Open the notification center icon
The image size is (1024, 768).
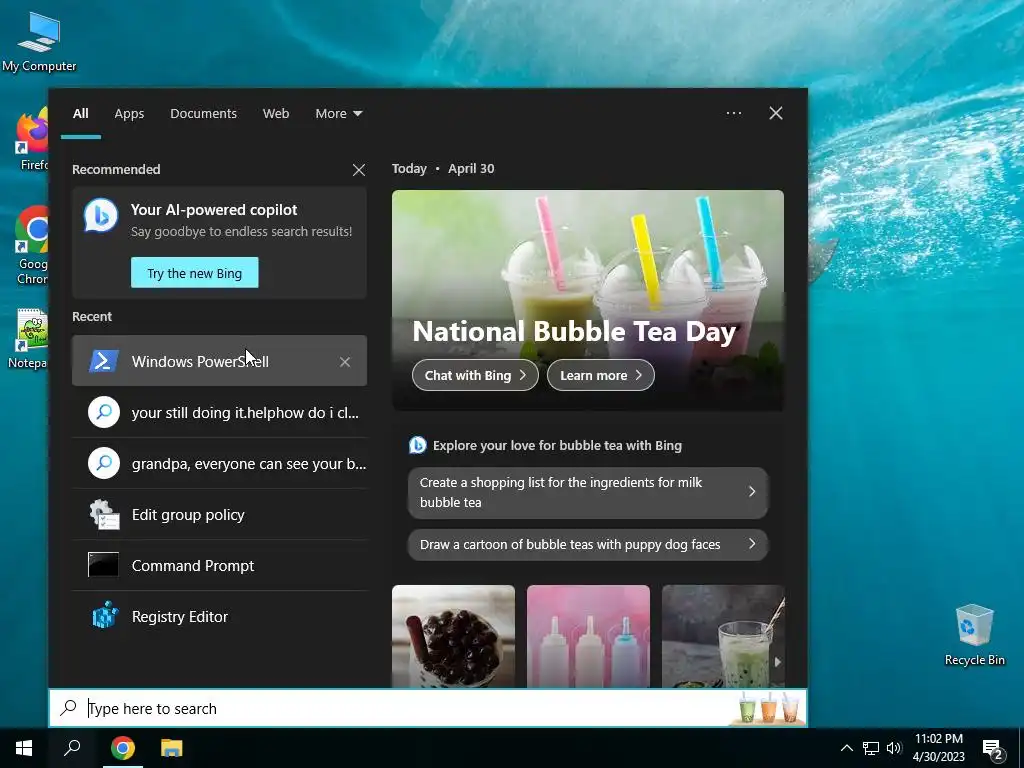tap(992, 748)
